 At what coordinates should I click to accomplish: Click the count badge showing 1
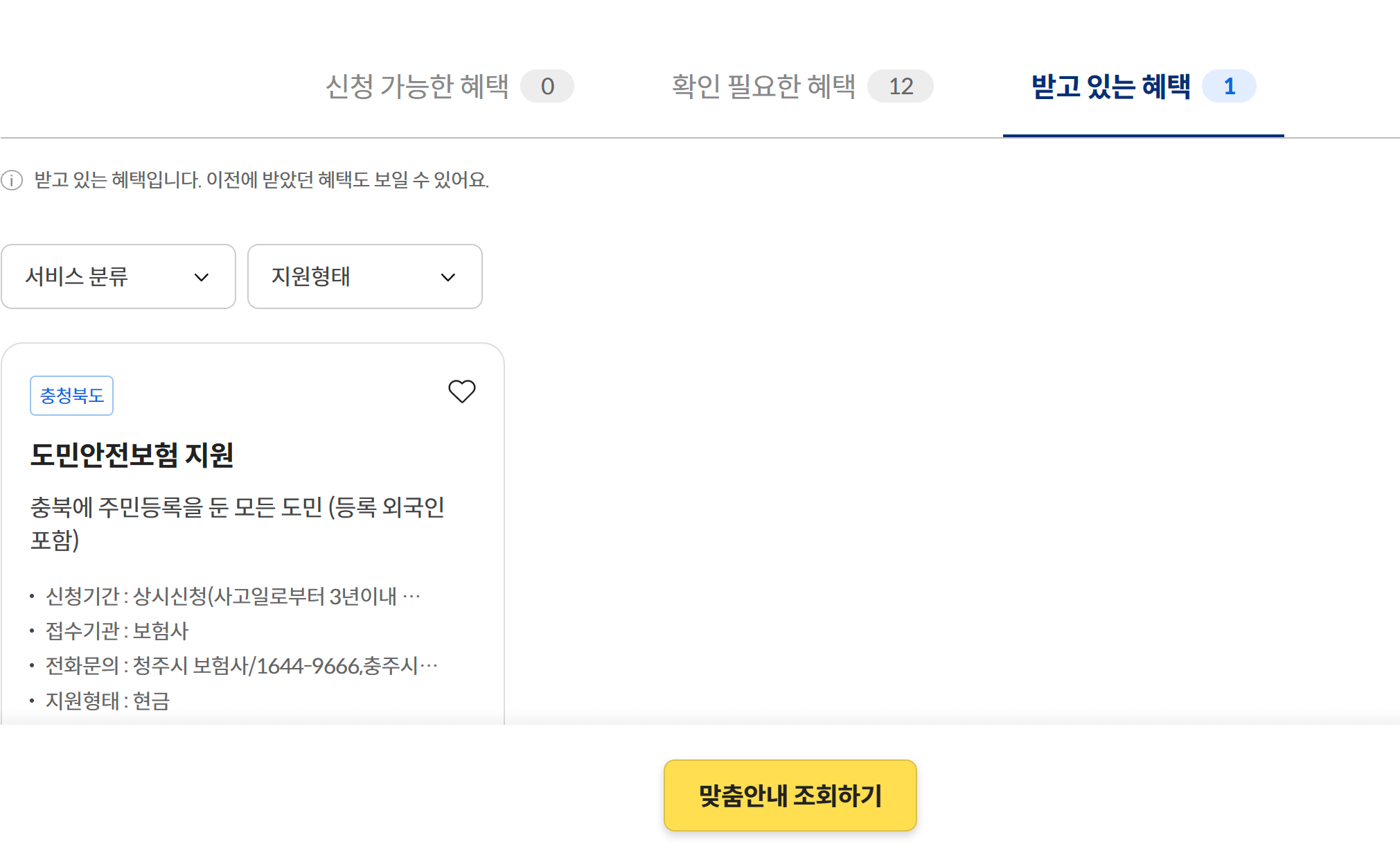coord(1230,86)
